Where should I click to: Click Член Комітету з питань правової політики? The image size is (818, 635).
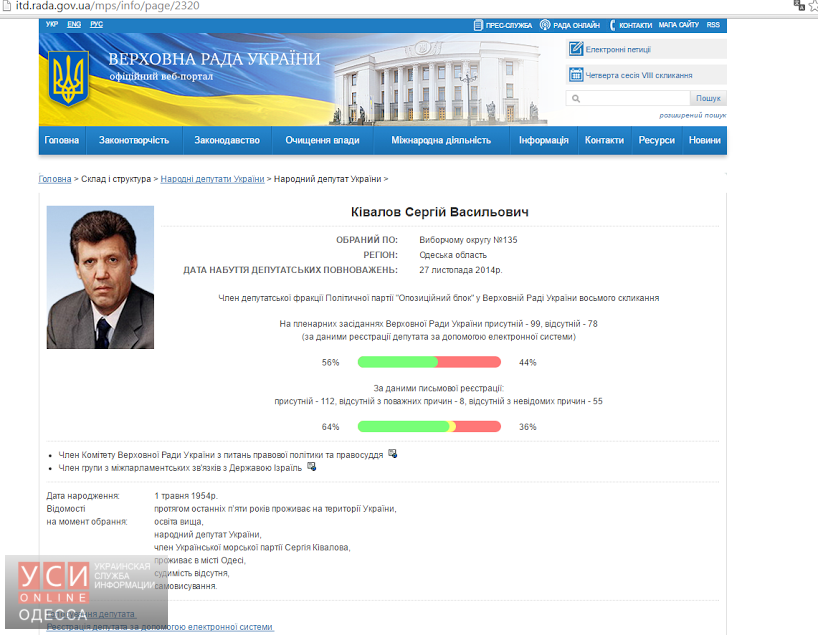pos(221,455)
